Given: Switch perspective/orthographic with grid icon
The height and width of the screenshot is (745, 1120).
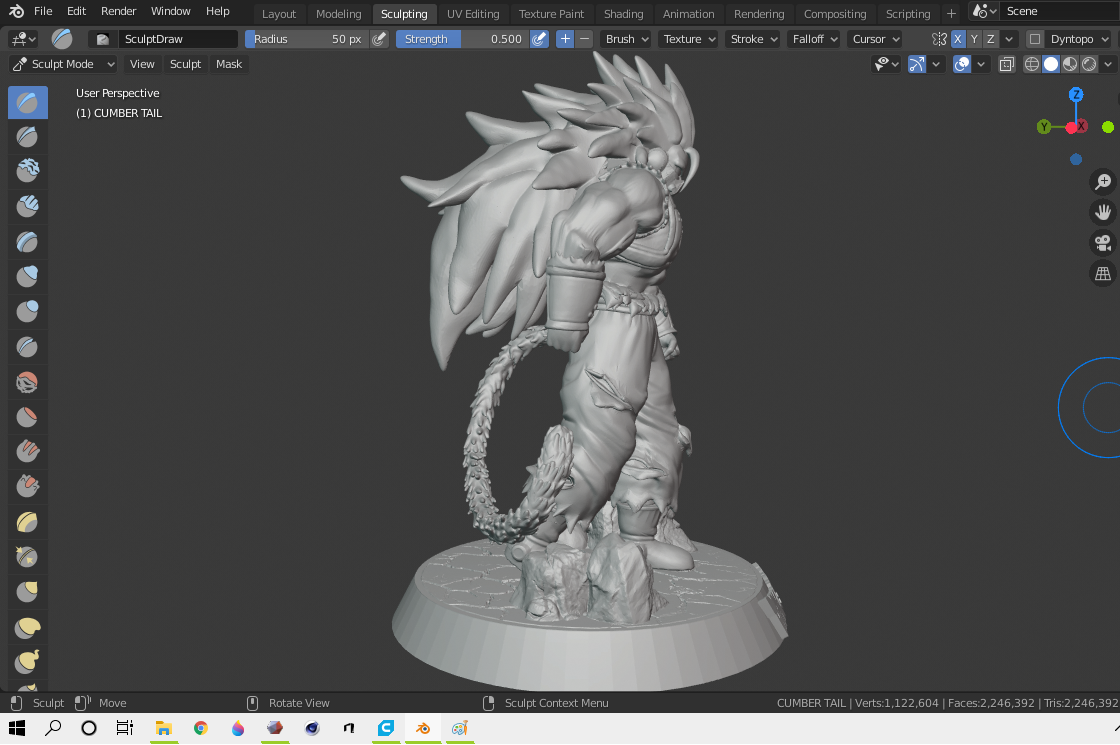Looking at the screenshot, I should (x=1103, y=273).
